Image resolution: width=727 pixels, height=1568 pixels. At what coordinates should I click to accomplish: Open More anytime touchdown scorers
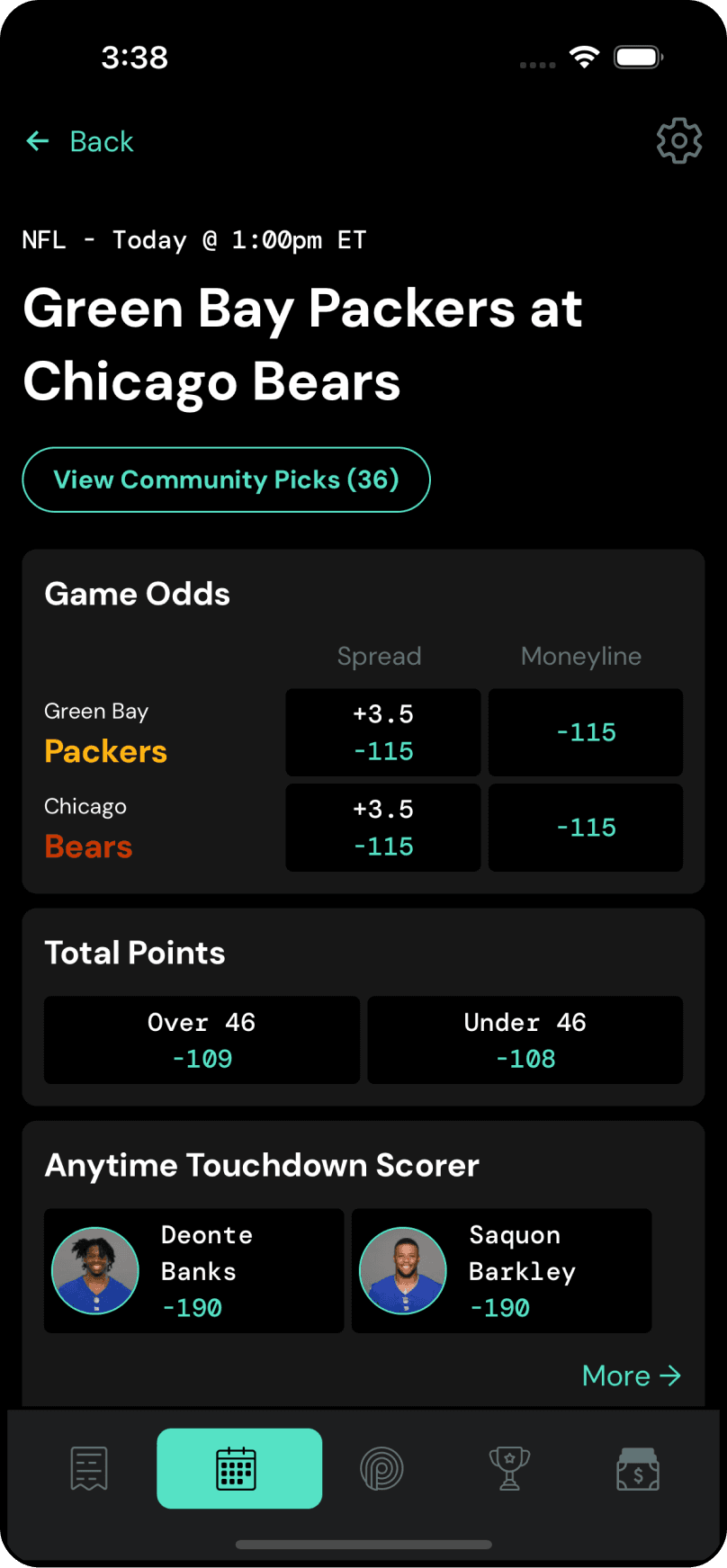point(632,1375)
